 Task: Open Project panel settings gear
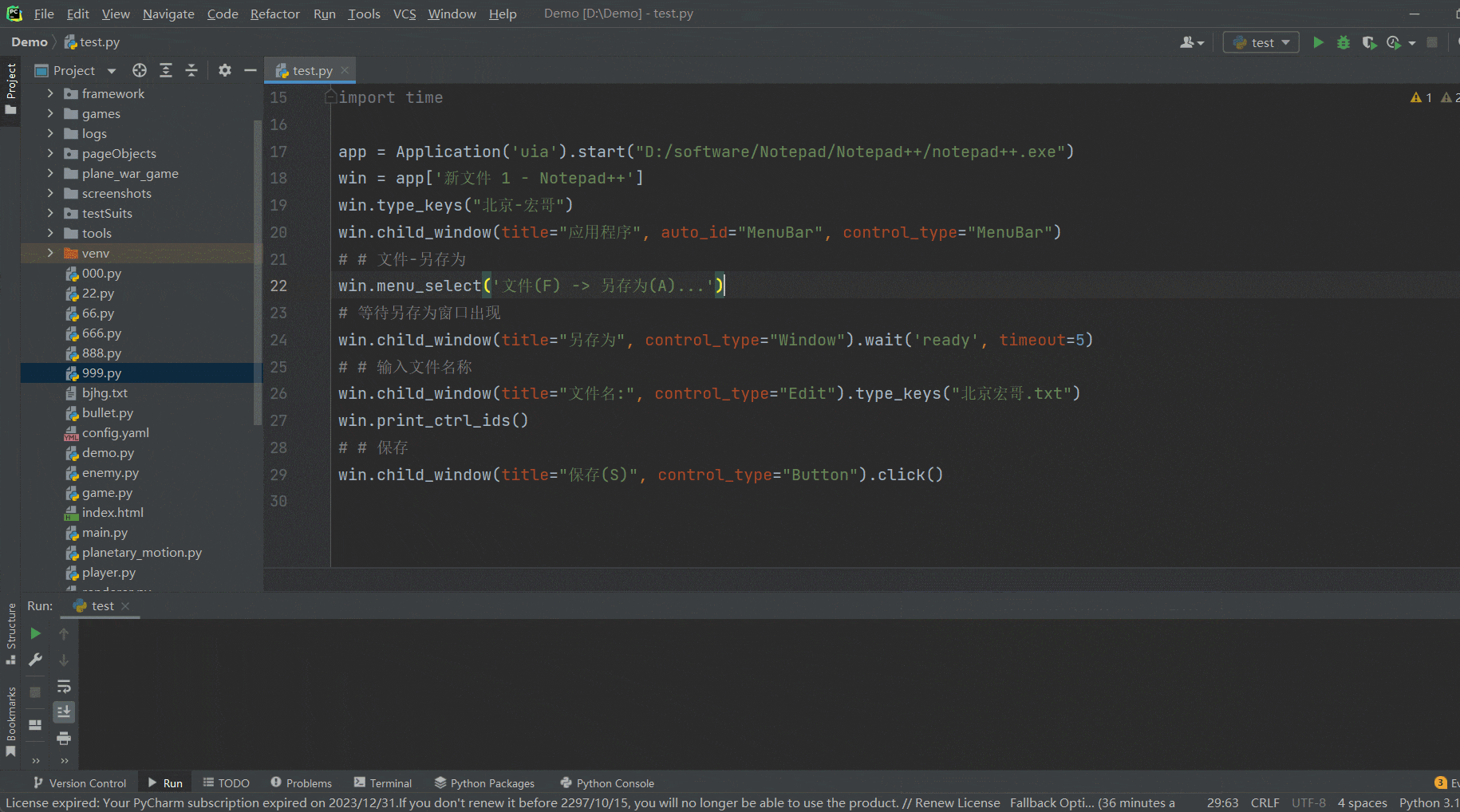[x=225, y=70]
